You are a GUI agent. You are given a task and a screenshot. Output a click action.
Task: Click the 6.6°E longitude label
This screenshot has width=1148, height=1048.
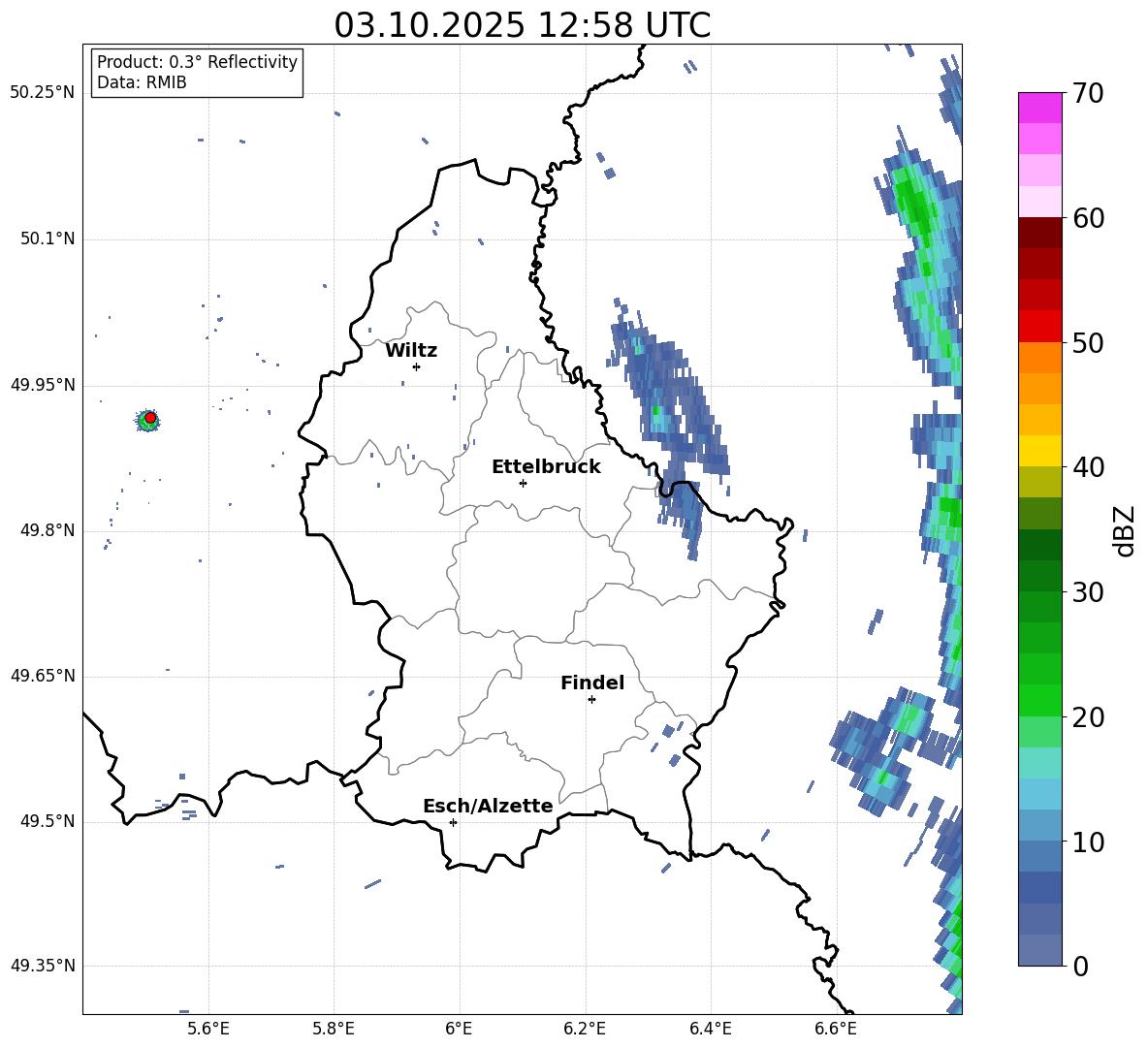[836, 1029]
